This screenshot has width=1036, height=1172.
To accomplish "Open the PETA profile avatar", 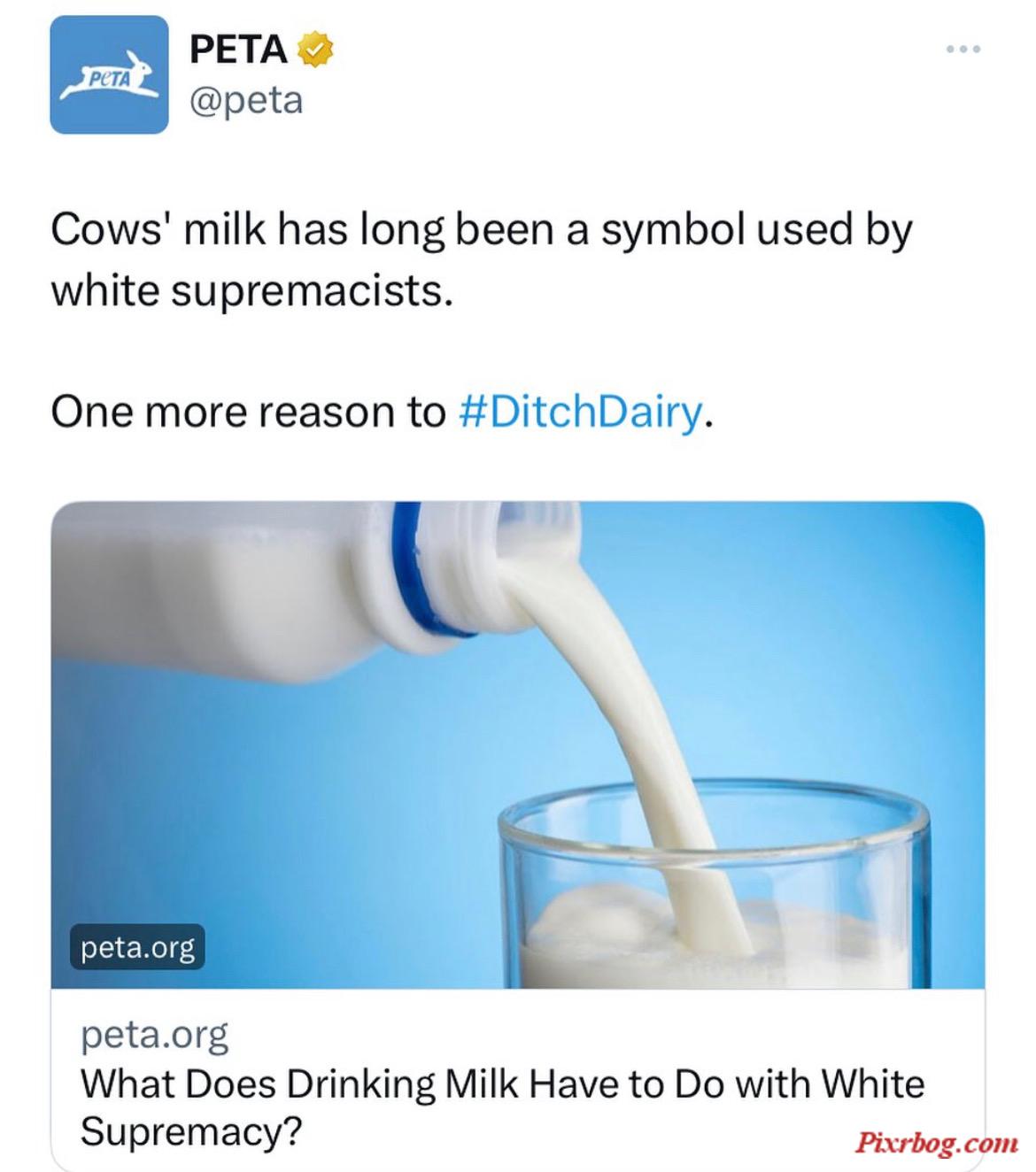I will click(x=109, y=74).
